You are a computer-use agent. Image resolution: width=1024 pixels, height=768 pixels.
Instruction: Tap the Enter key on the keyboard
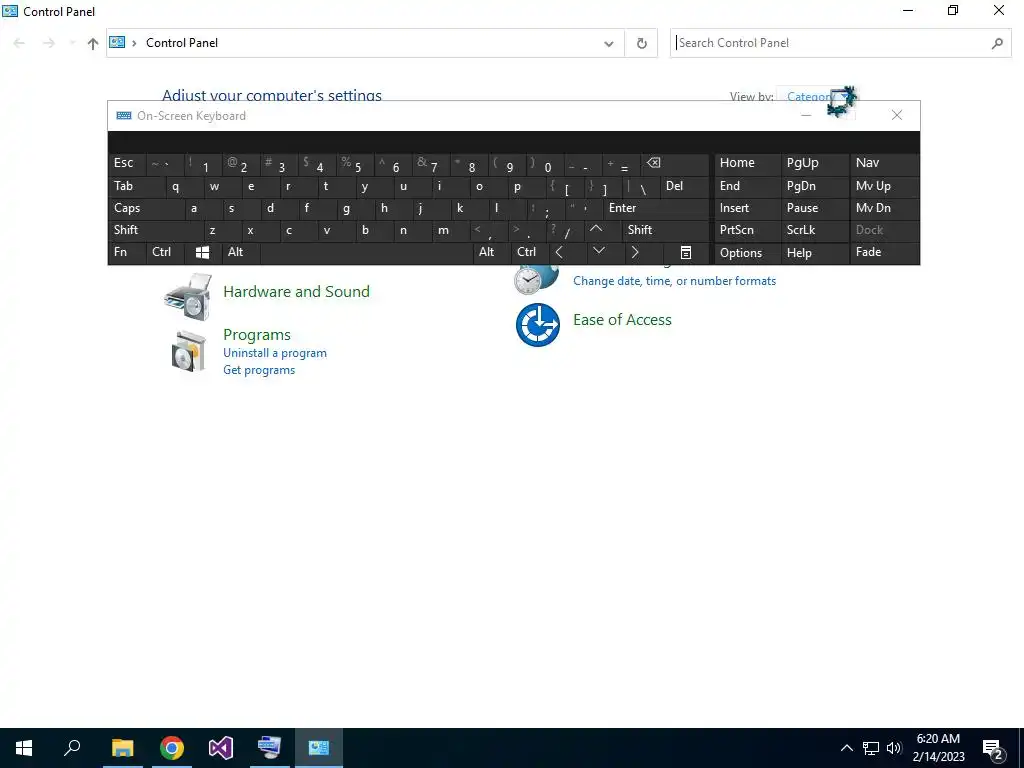click(656, 208)
